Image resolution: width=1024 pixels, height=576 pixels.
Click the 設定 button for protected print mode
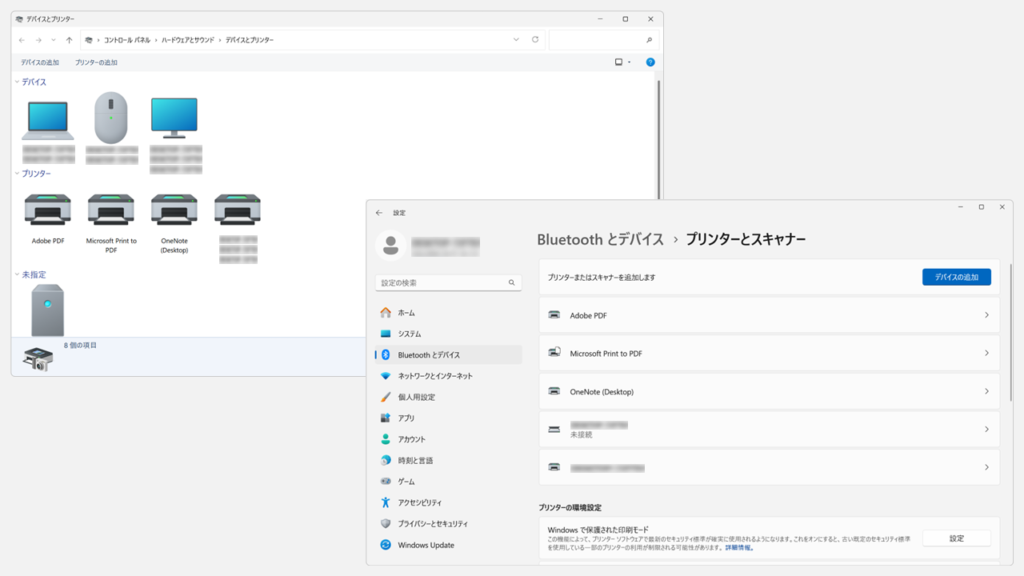click(956, 538)
